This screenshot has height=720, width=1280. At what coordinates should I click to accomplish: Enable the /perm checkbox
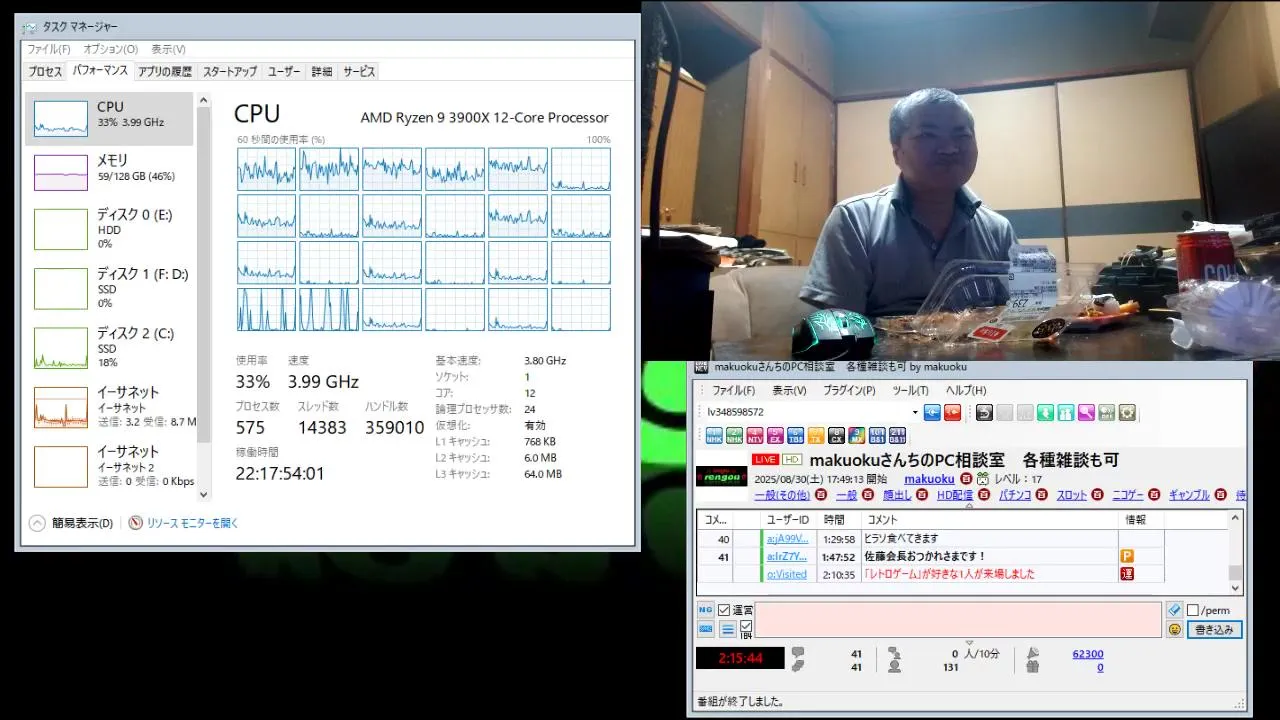tap(1192, 610)
